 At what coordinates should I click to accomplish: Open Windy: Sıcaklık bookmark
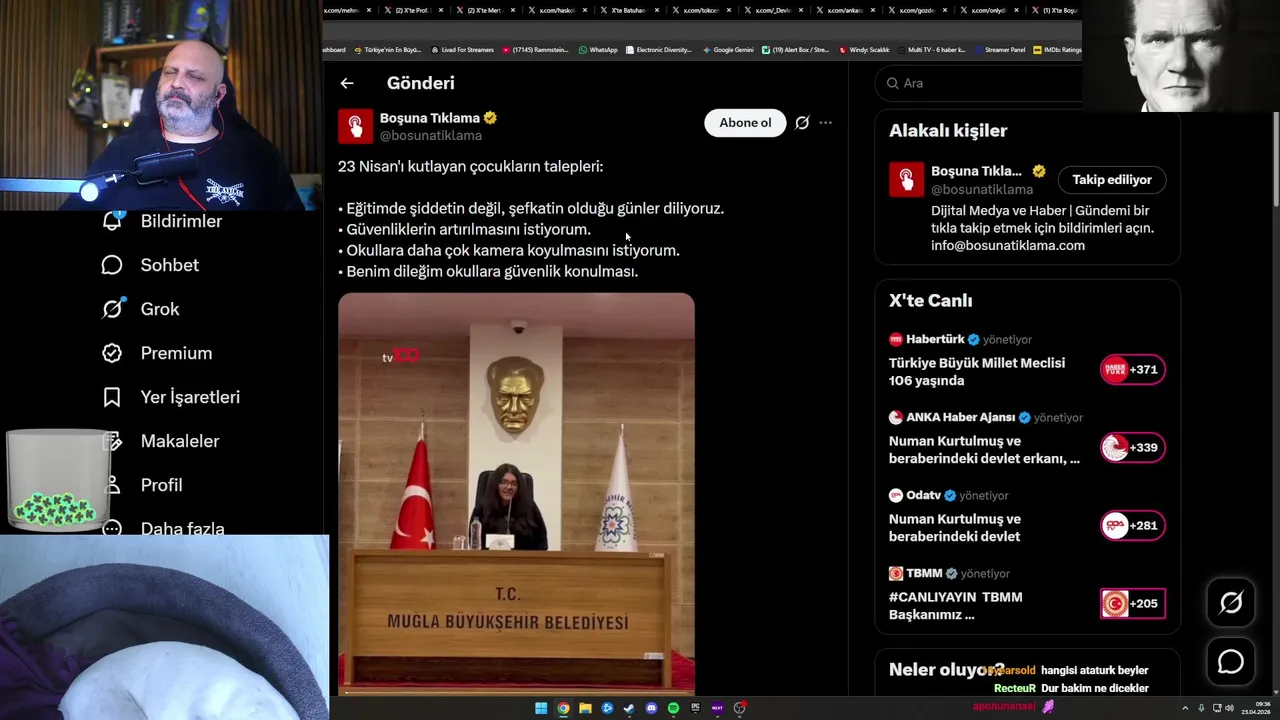864,50
